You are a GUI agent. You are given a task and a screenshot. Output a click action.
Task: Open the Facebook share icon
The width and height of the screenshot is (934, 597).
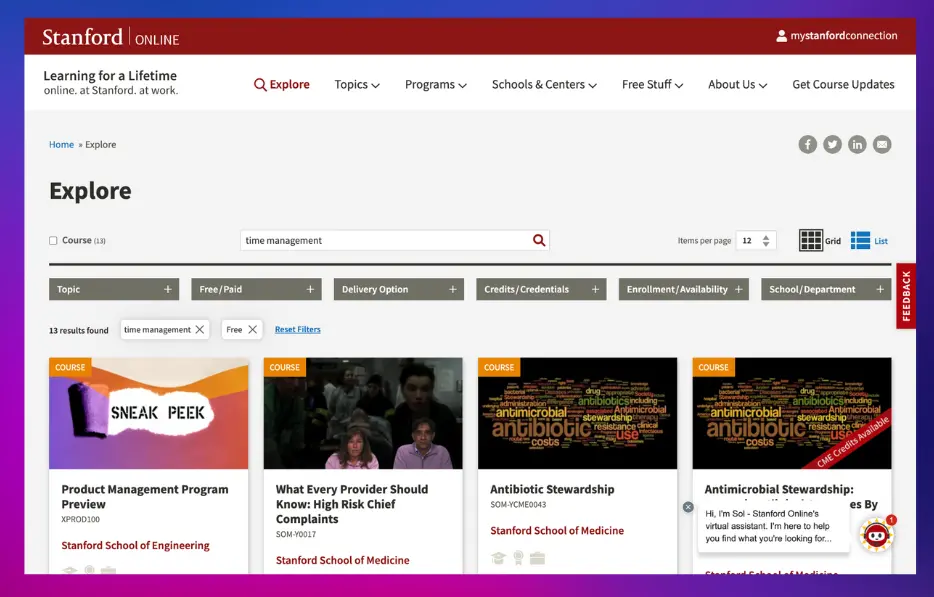coord(807,144)
